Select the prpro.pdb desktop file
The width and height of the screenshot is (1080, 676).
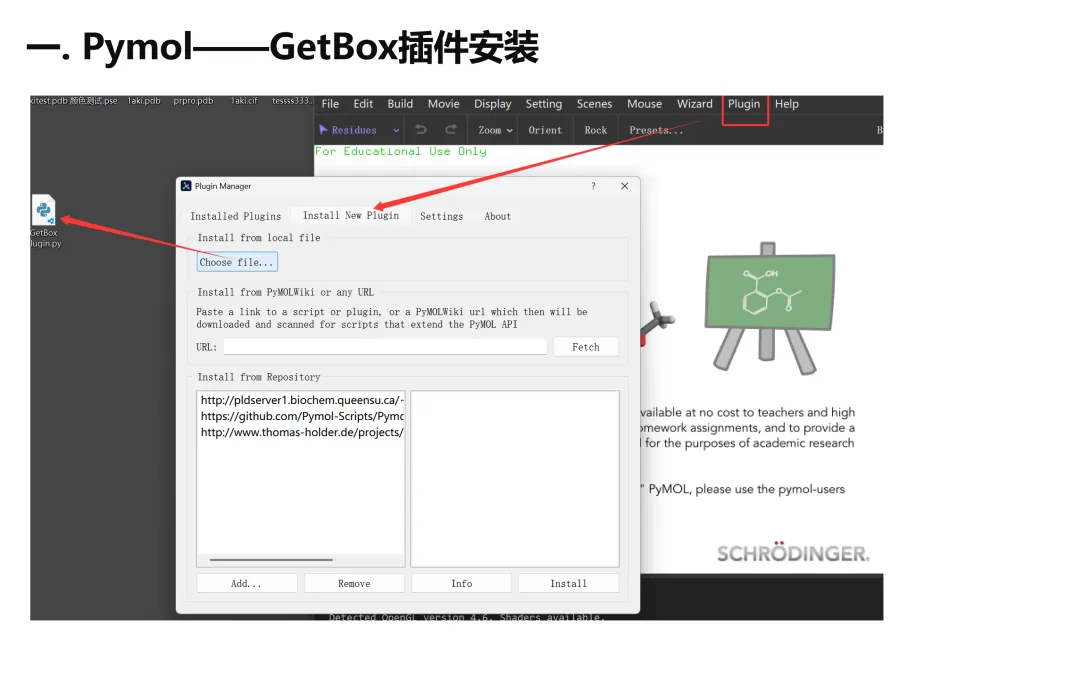(193, 101)
